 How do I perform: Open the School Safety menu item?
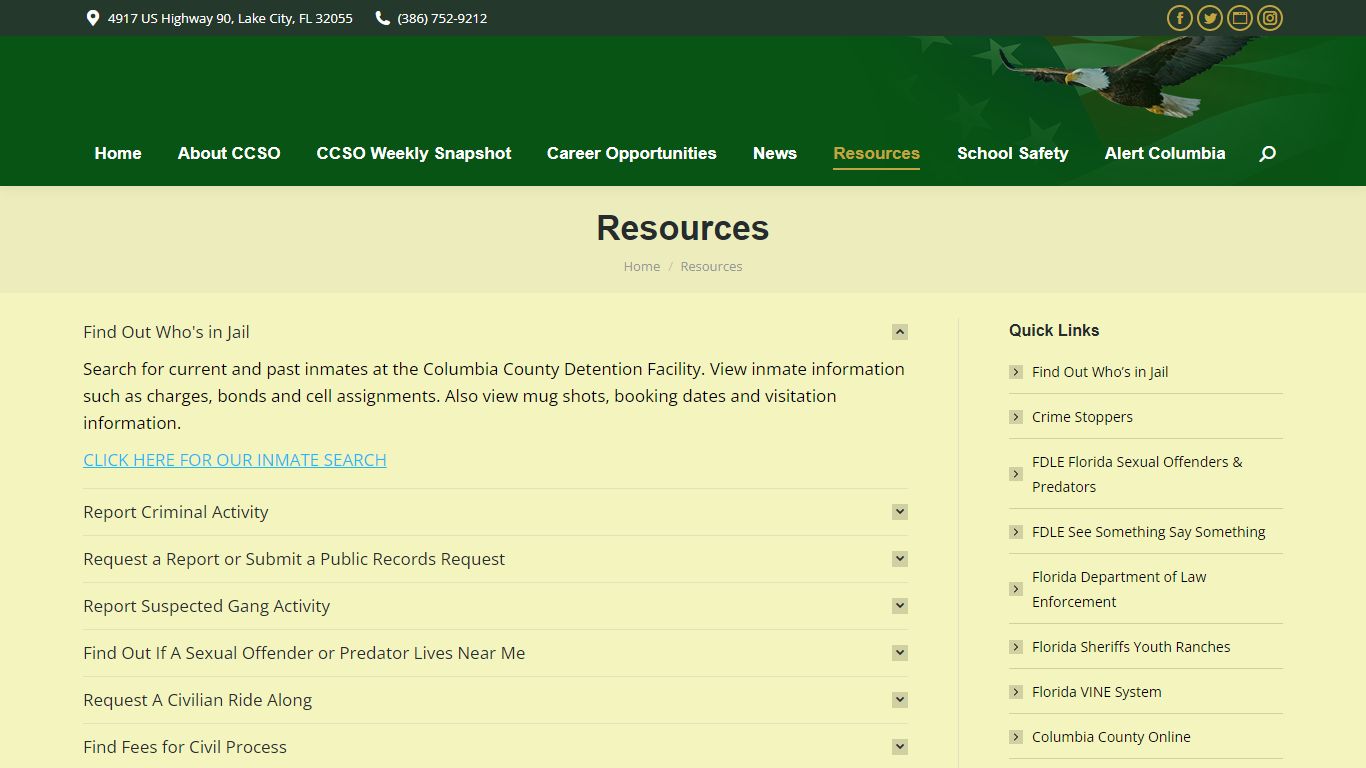(1013, 153)
